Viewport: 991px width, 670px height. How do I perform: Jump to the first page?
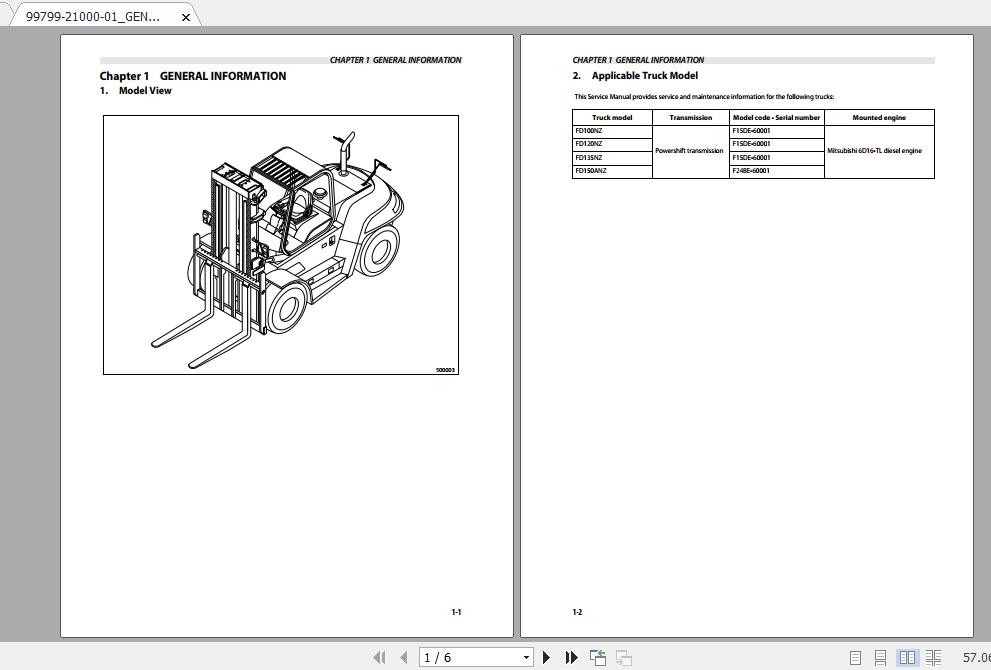380,657
